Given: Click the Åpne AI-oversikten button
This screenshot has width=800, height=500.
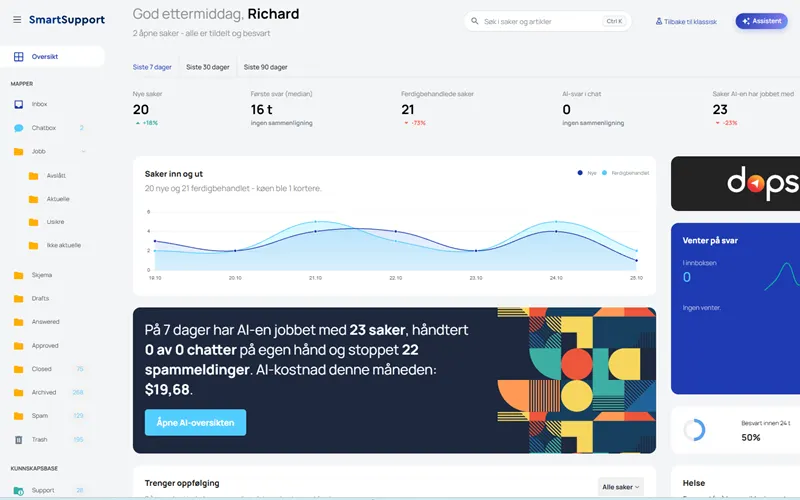Looking at the screenshot, I should (195, 422).
